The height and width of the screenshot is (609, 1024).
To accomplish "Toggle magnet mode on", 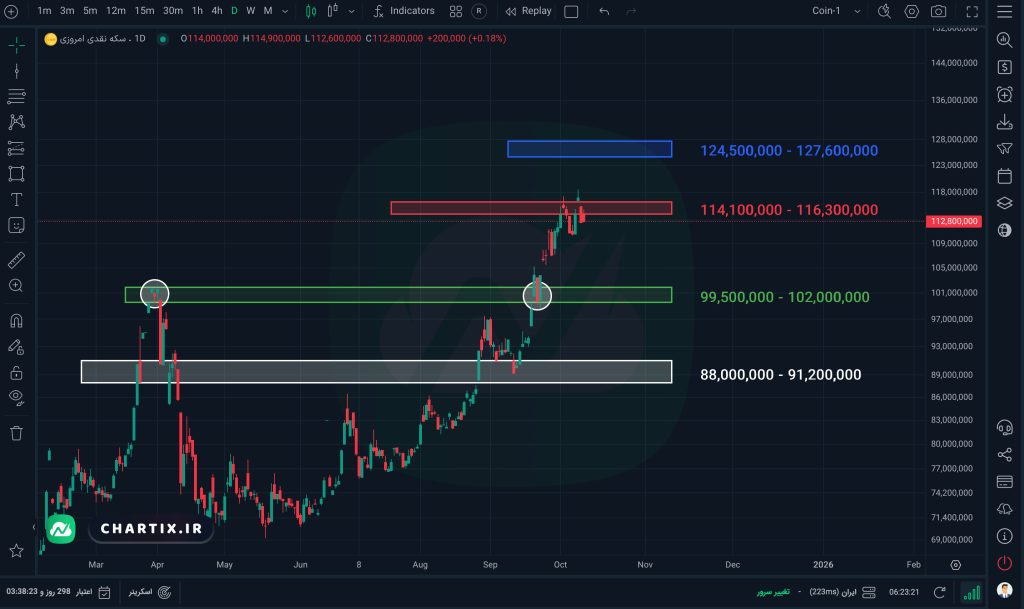I will [x=16, y=322].
